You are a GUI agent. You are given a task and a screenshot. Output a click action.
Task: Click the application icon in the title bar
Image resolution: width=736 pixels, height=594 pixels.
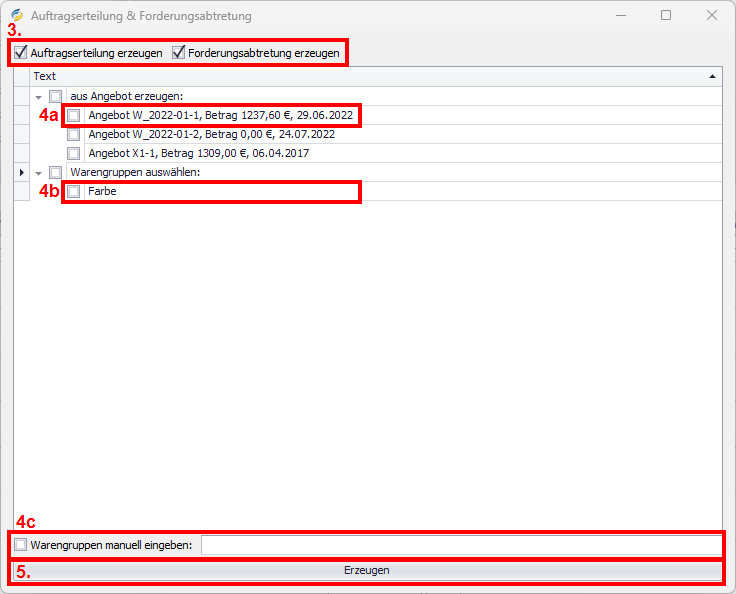coord(16,16)
